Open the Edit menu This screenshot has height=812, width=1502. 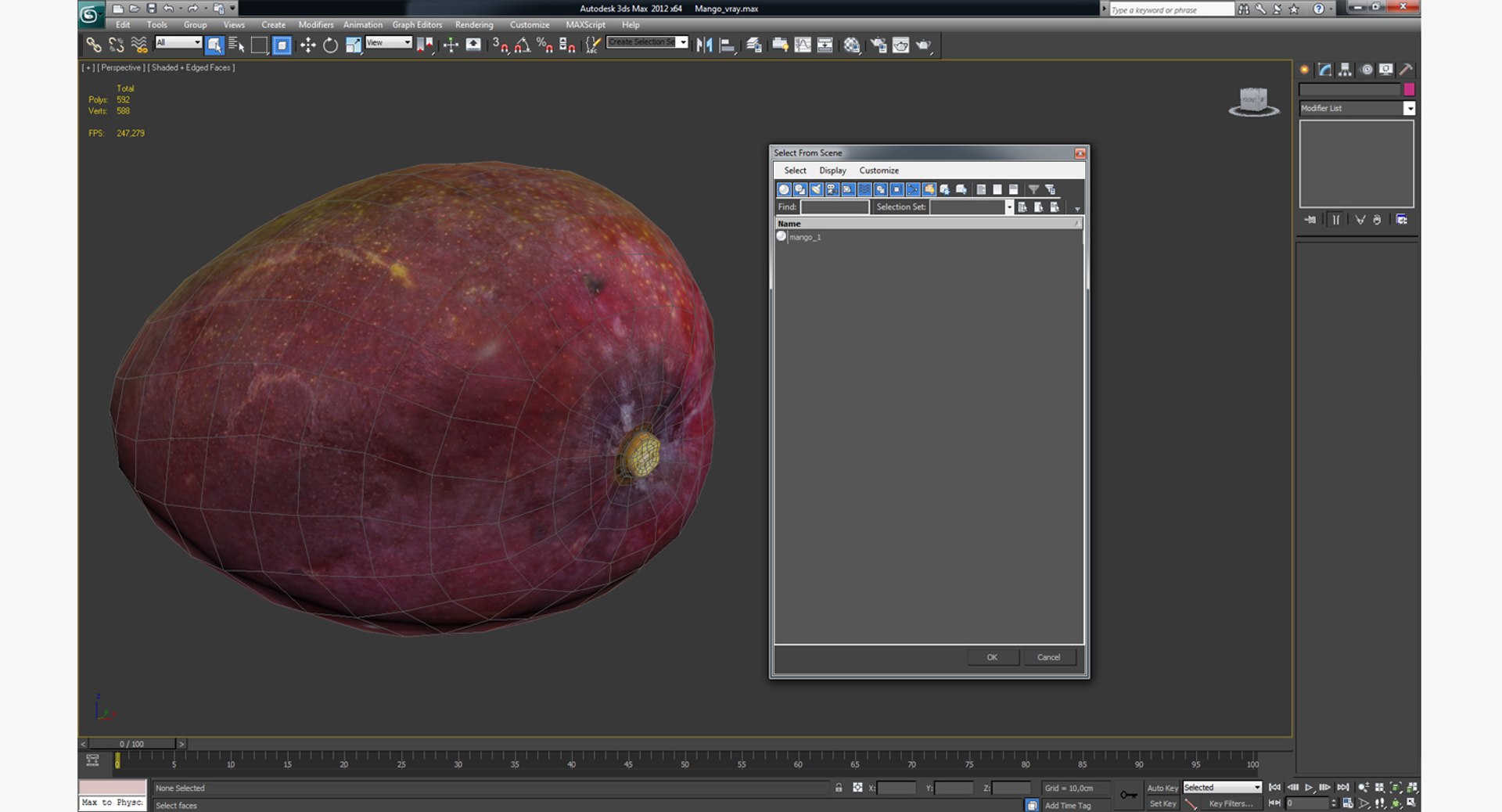(123, 25)
